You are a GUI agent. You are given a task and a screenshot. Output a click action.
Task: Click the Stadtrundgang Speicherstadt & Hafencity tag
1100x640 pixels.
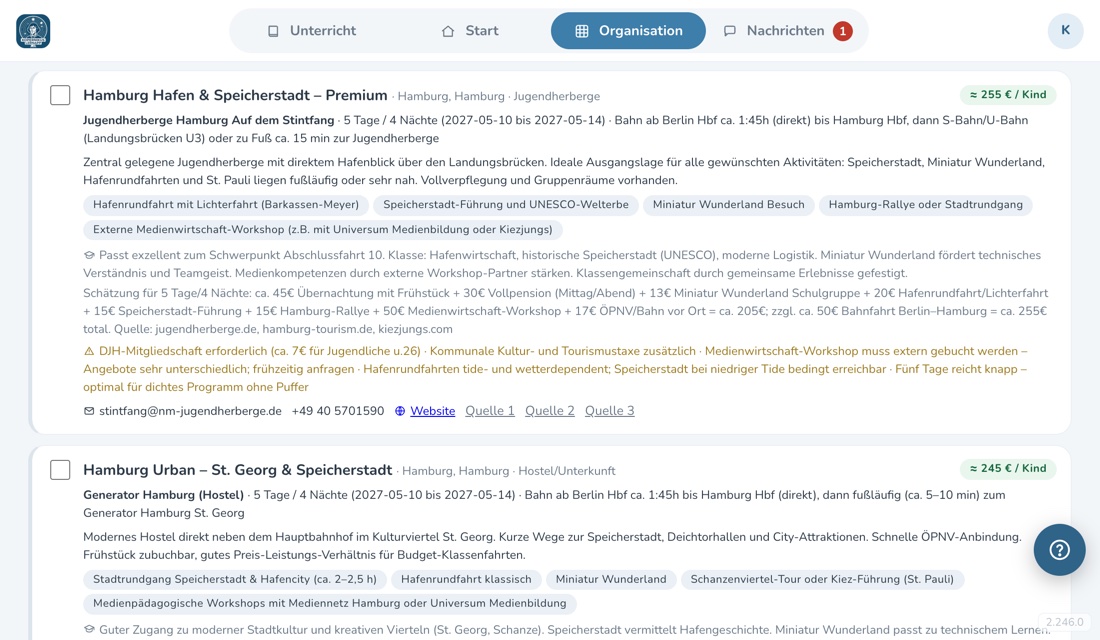pos(234,580)
